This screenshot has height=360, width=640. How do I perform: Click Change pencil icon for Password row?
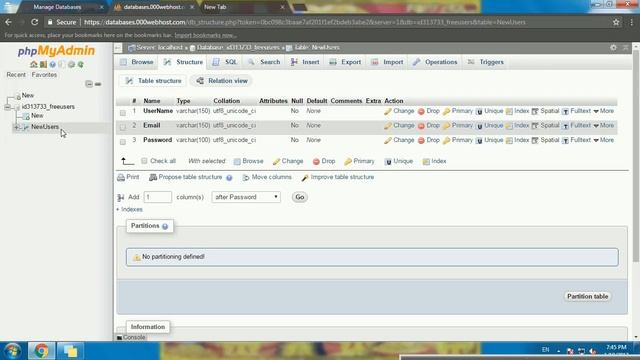(388, 140)
